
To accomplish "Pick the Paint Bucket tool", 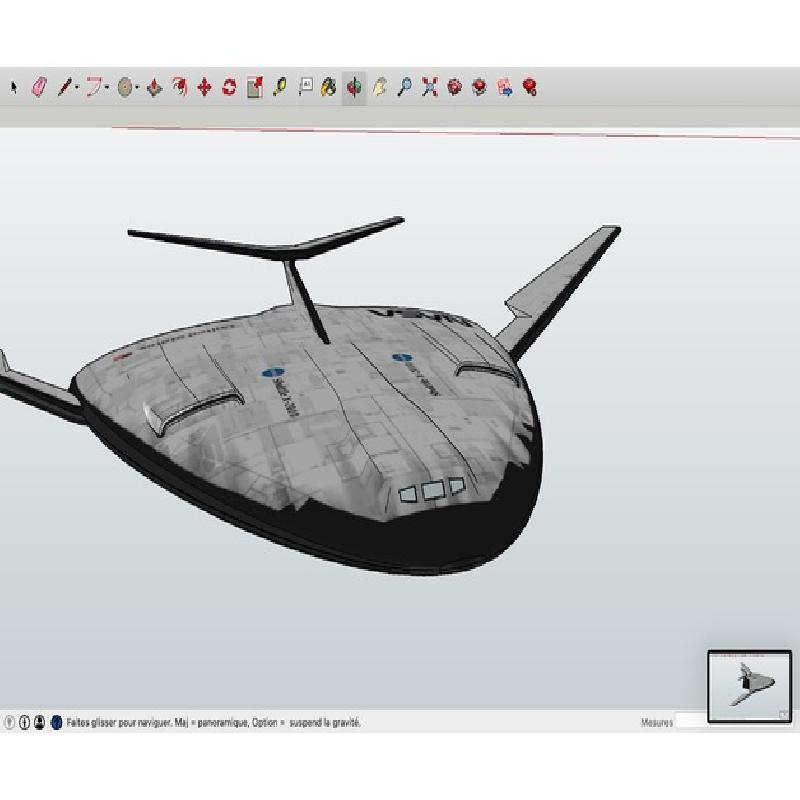I will point(329,88).
